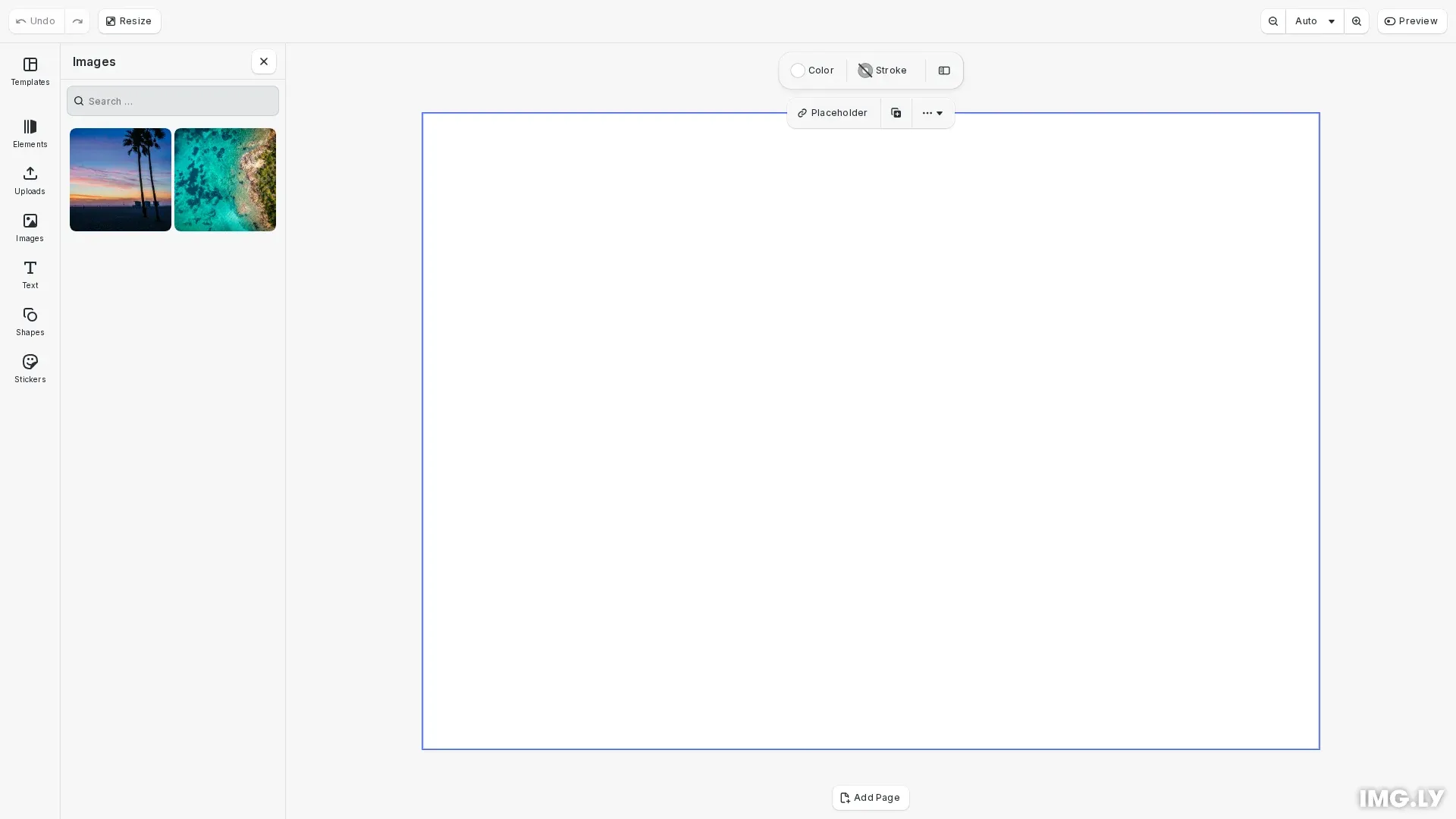Click the Add Page button
The image size is (1456, 819).
[871, 798]
